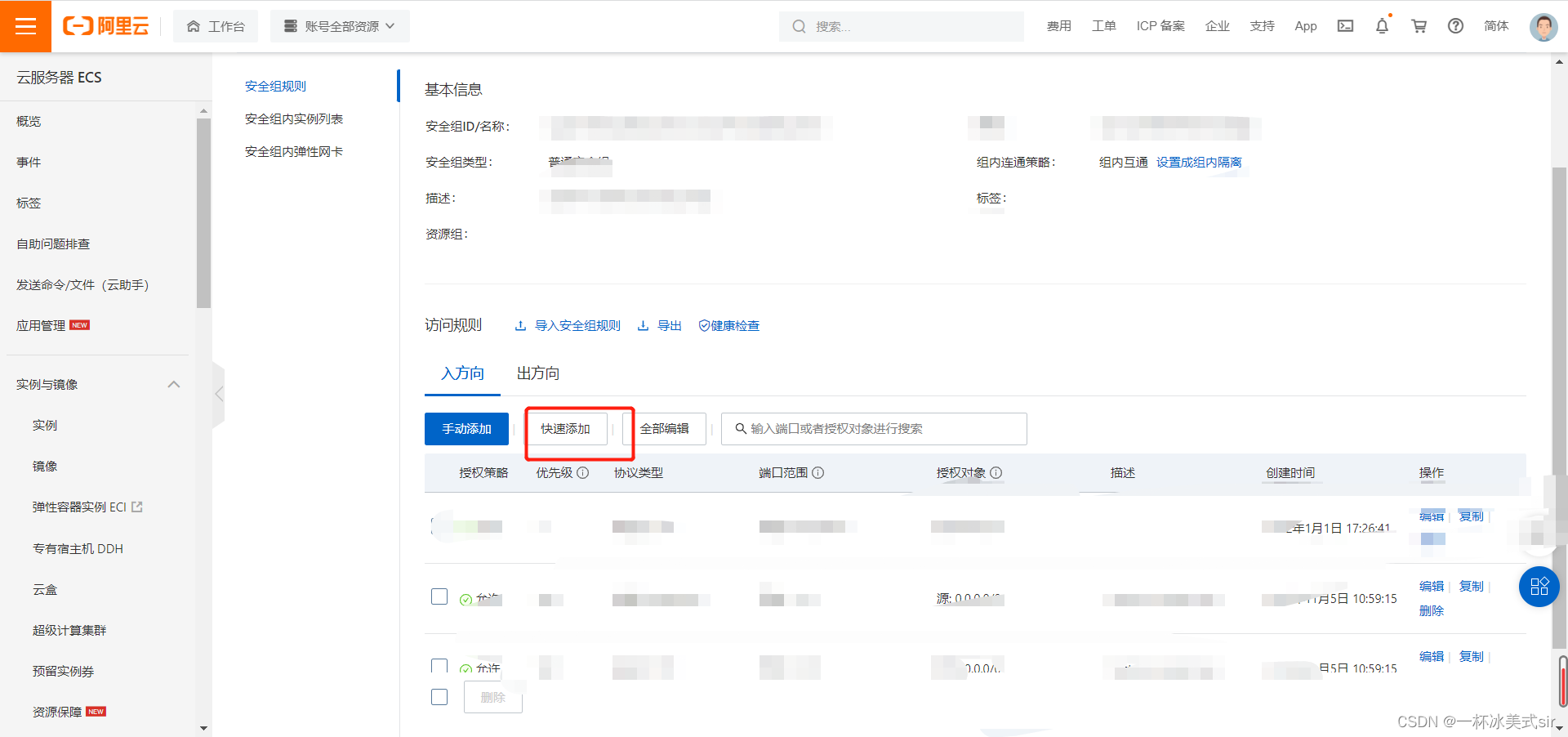Open the notifications bell

pos(1382,26)
